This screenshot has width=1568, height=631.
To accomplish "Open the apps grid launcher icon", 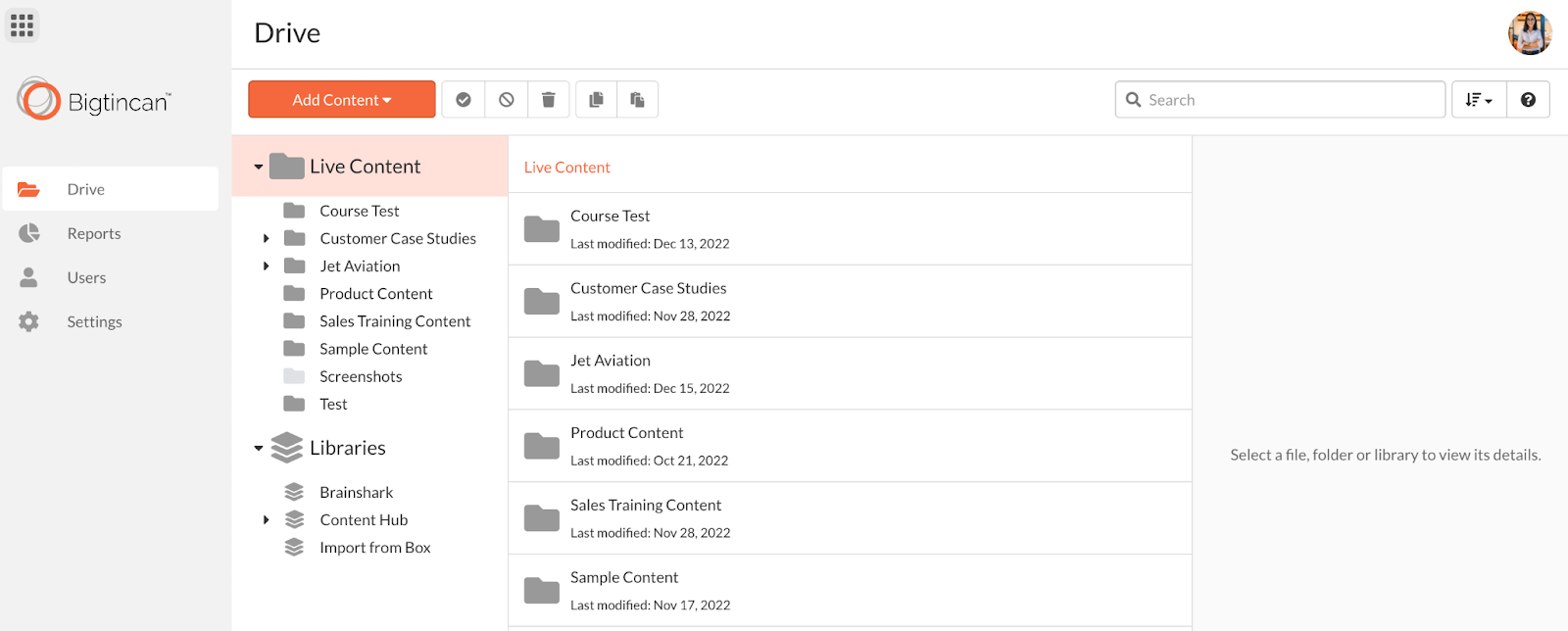I will coord(22,25).
